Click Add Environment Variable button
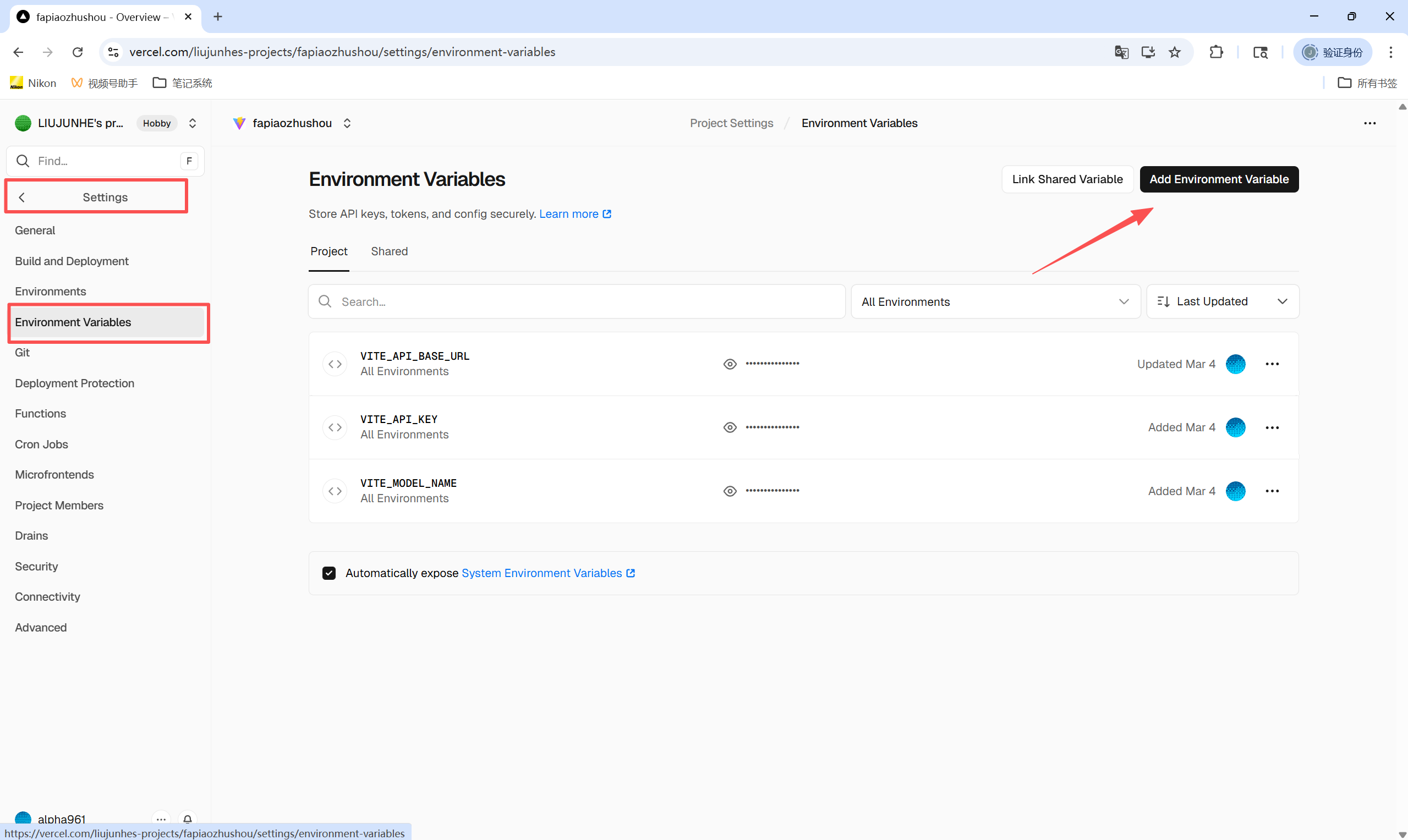The height and width of the screenshot is (840, 1408). pos(1218,179)
